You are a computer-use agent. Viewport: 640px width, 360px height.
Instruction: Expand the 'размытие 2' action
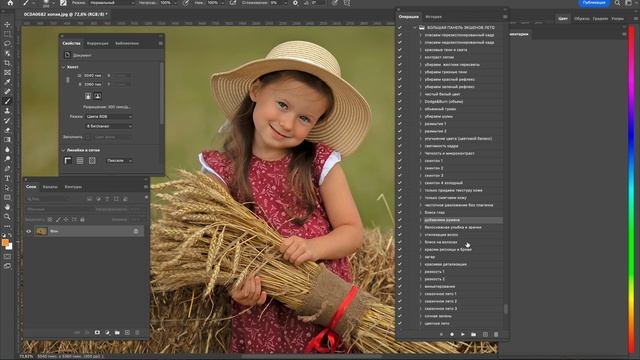420,131
